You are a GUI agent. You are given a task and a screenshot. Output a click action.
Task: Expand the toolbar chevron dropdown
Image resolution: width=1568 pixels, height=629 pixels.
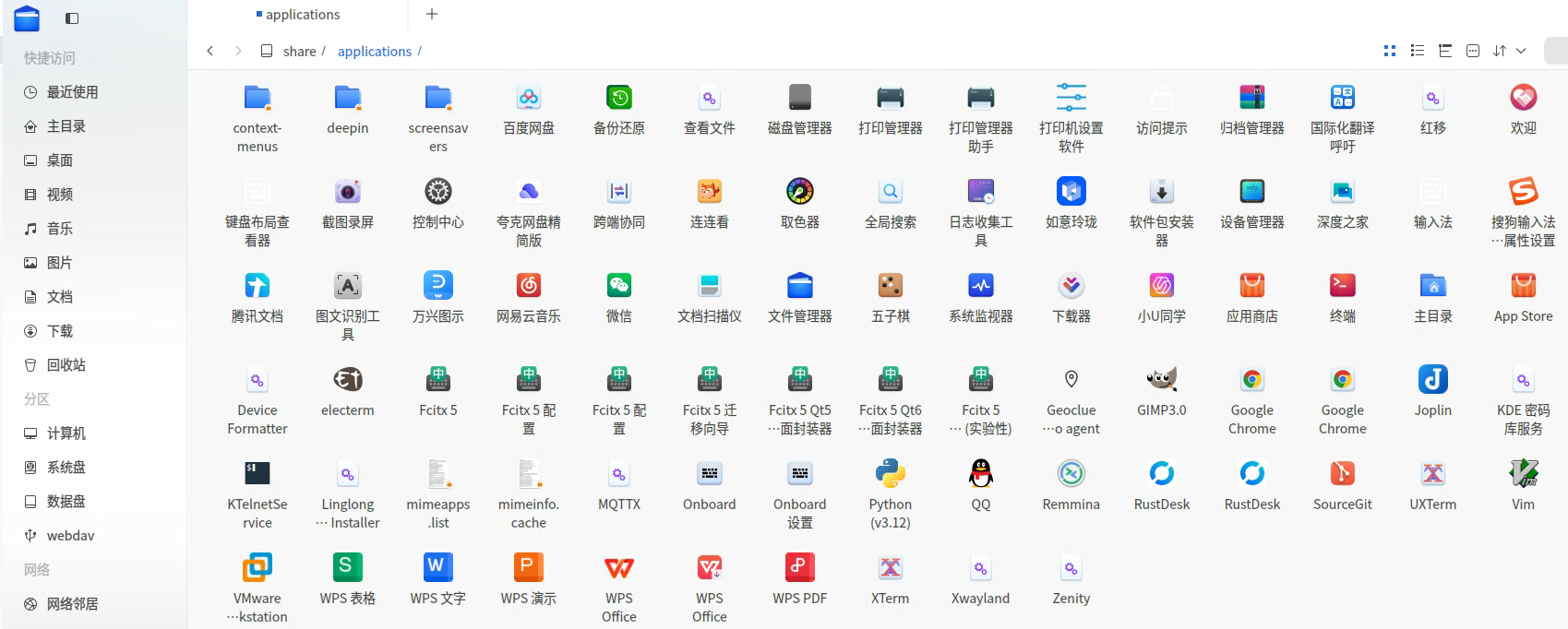[1521, 51]
